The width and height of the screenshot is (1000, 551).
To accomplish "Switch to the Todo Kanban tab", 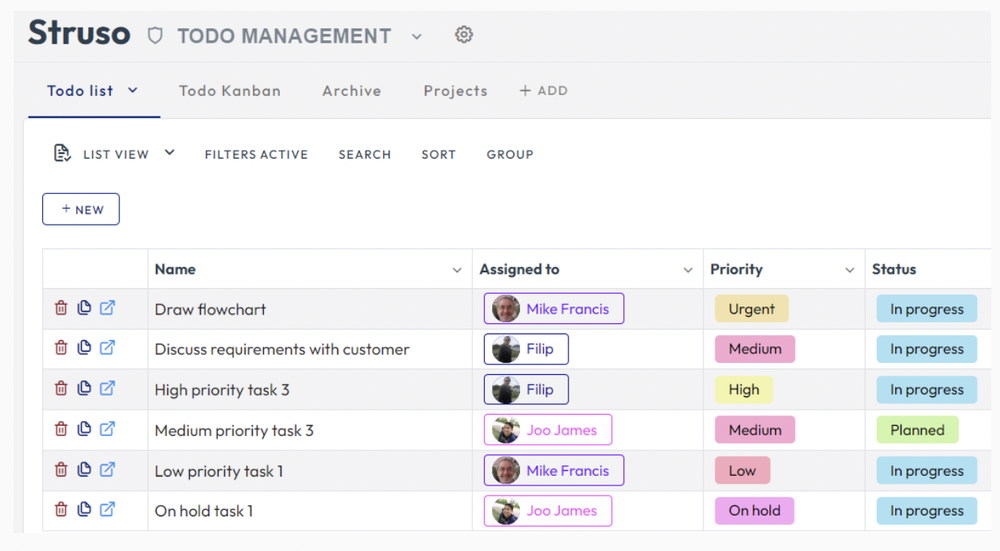I will pos(230,91).
